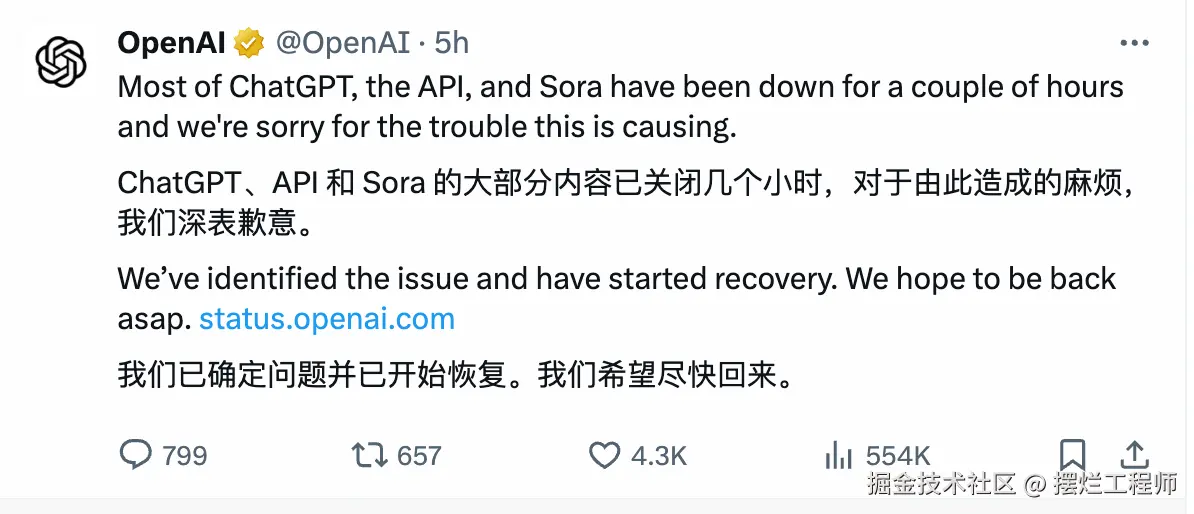Click the 554K views count
The width and height of the screenshot is (1194, 514).
pyautogui.click(x=898, y=456)
